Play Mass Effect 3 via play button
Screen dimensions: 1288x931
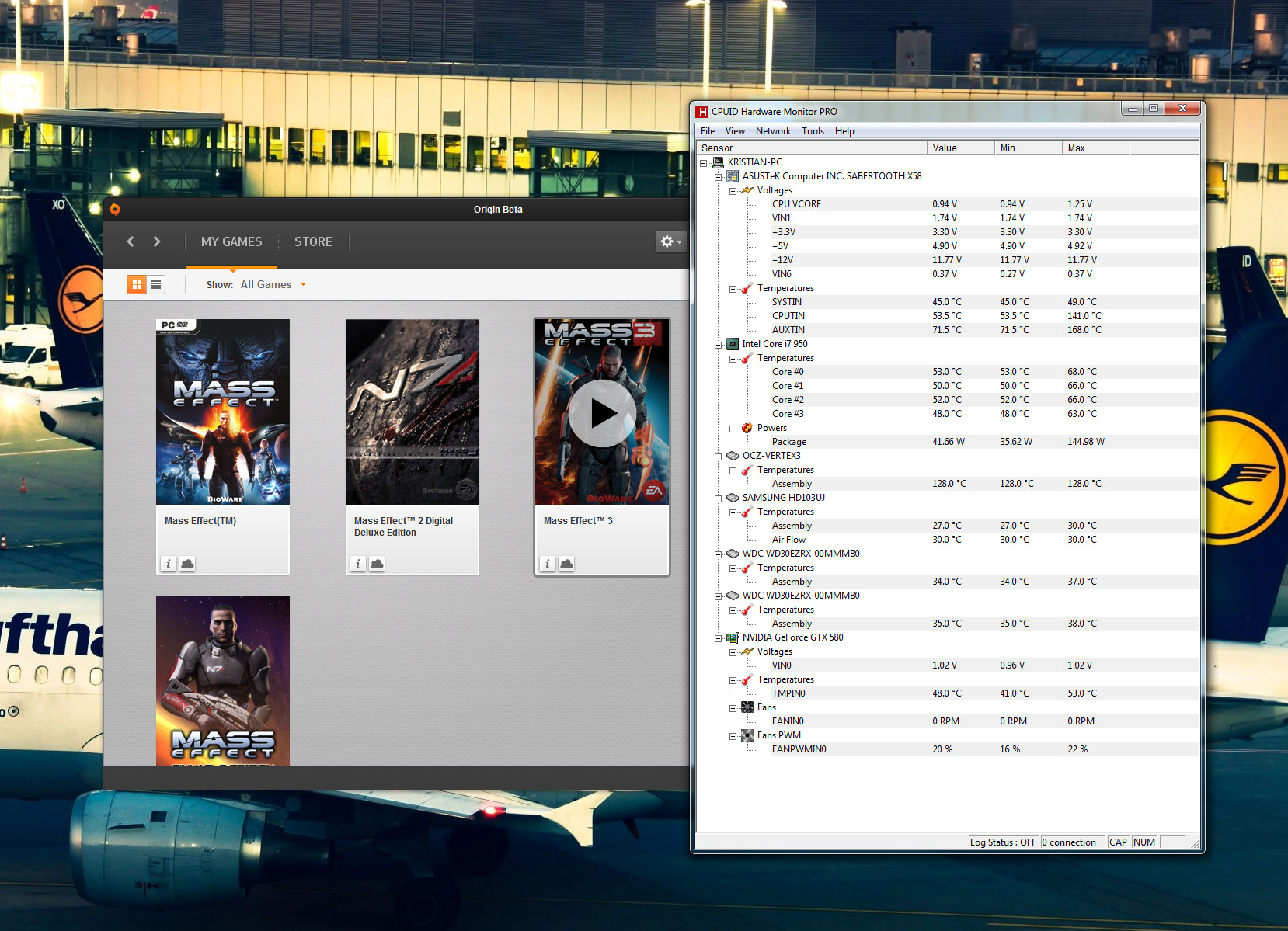[602, 413]
